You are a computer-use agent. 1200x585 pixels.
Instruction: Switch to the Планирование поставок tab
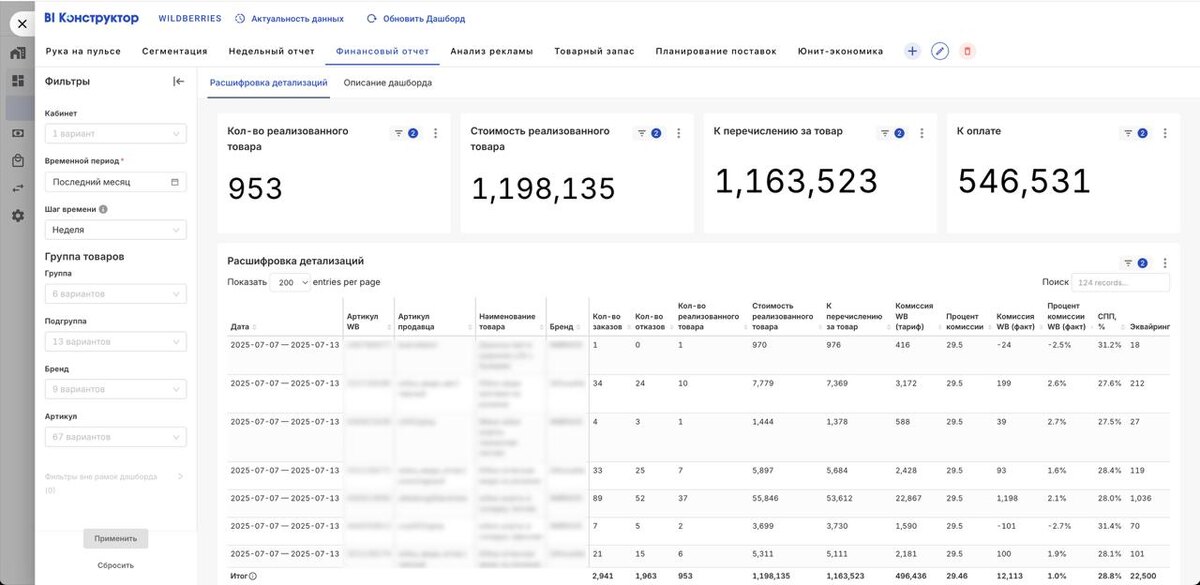(716, 51)
